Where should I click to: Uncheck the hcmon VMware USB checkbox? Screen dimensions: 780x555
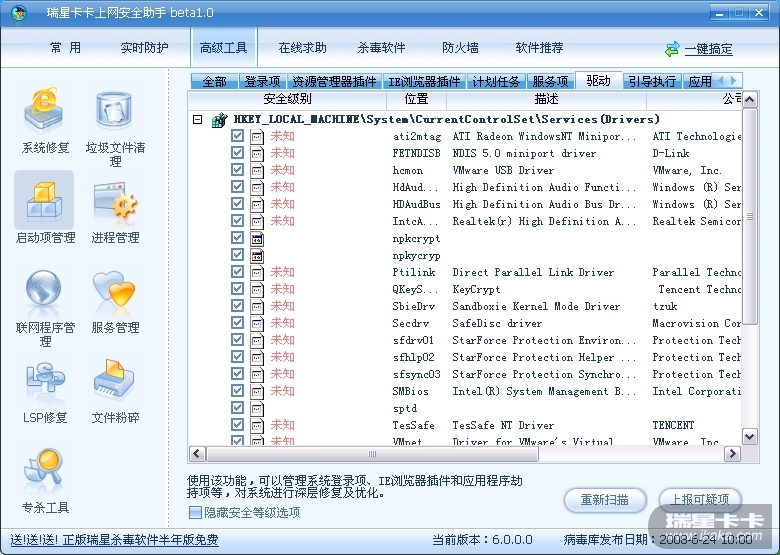237,170
